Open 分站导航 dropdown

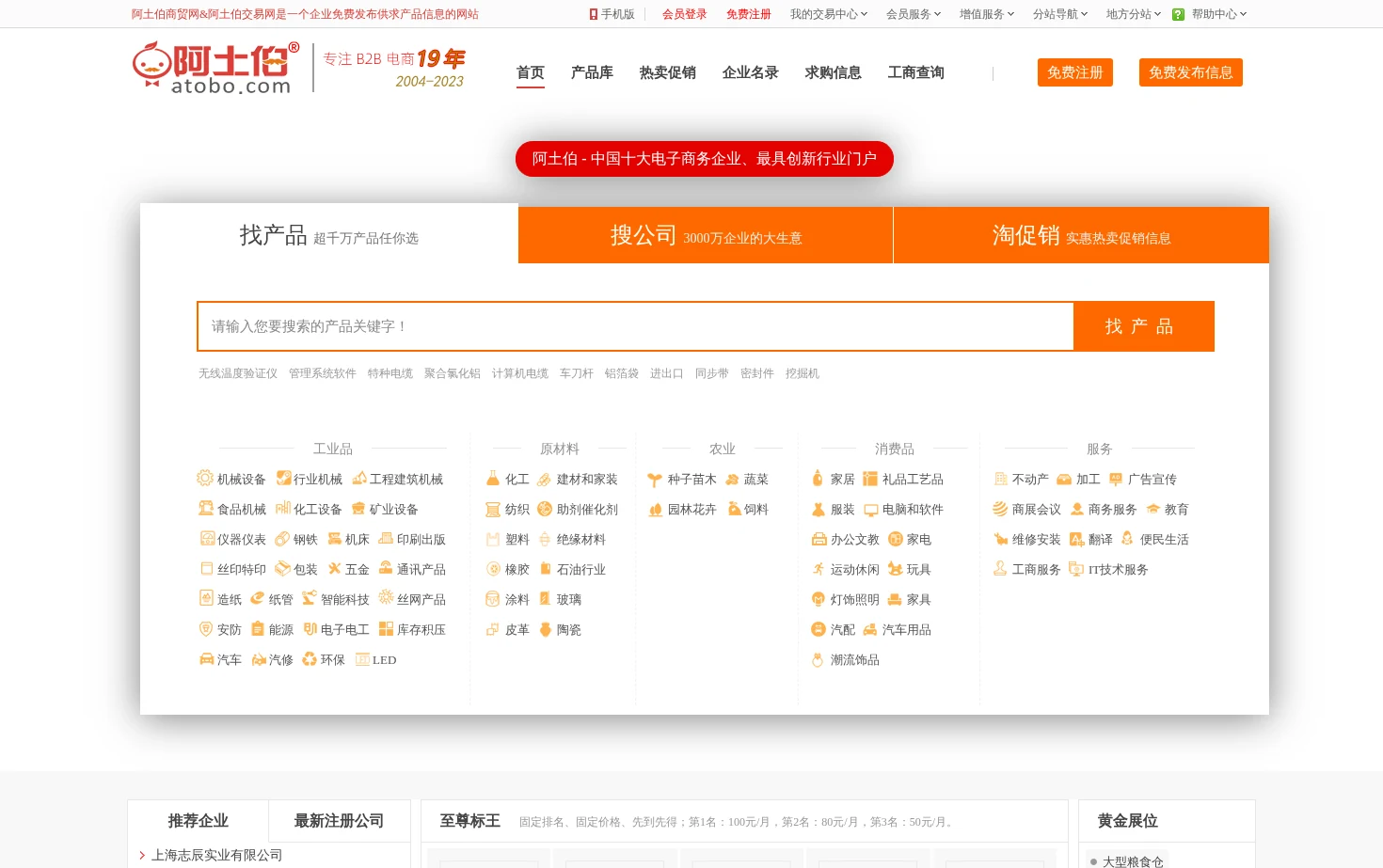(1059, 14)
